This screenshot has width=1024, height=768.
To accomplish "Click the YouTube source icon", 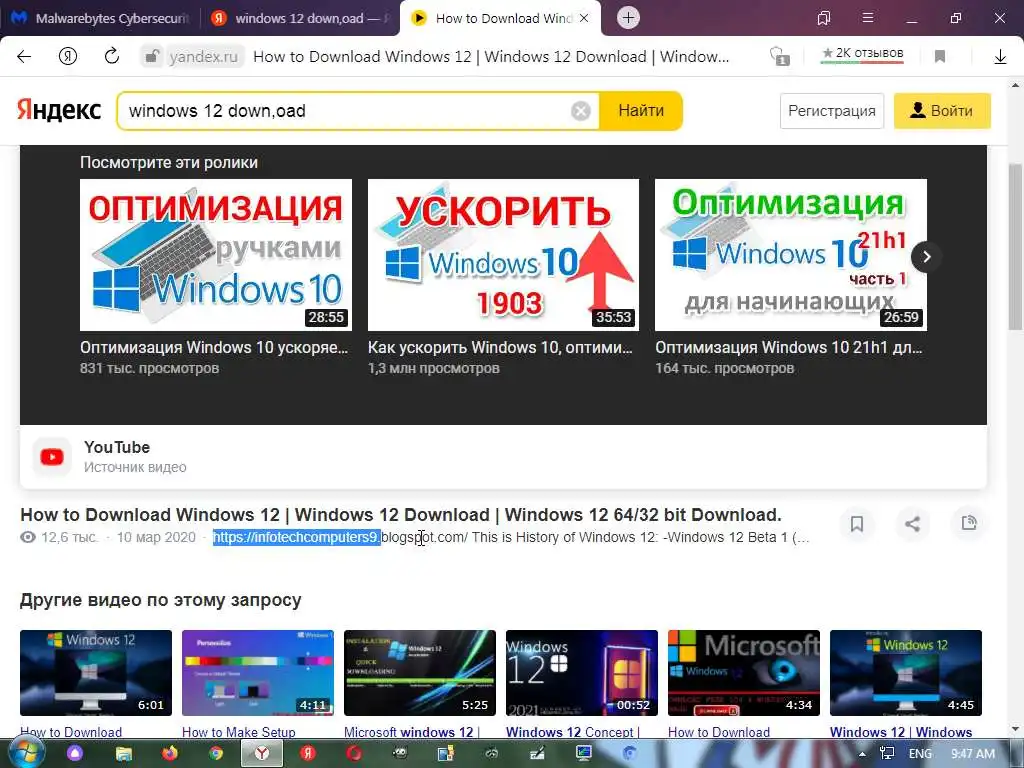I will tap(52, 457).
